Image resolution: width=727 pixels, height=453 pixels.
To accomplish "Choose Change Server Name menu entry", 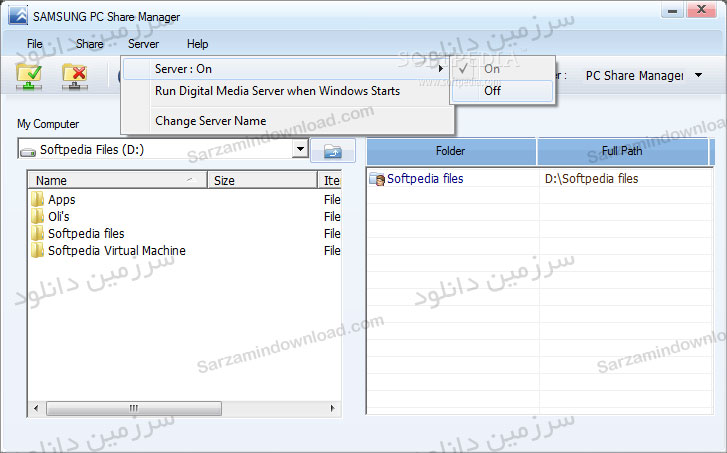I will [x=287, y=121].
